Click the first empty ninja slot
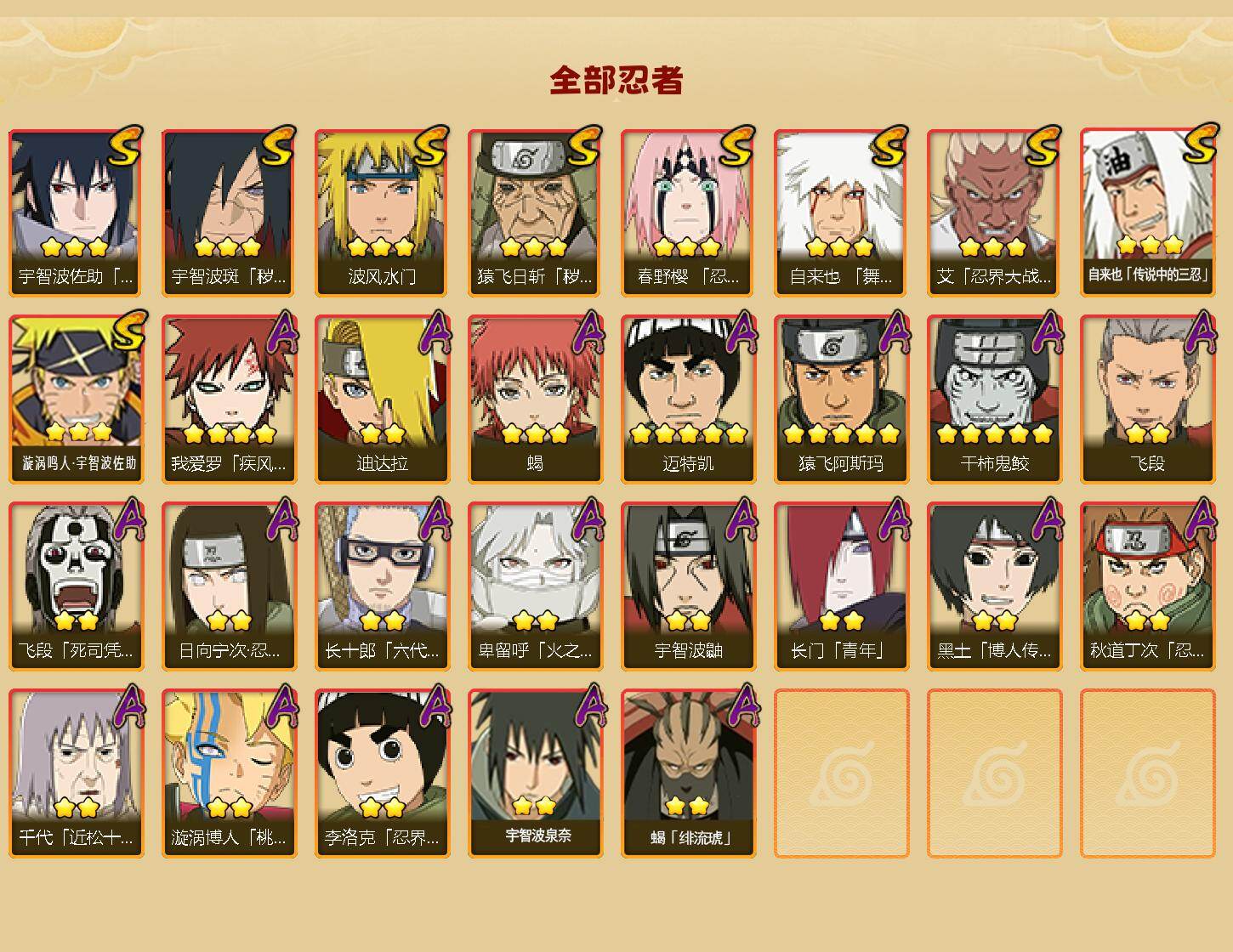The width and height of the screenshot is (1233, 952). point(841,773)
